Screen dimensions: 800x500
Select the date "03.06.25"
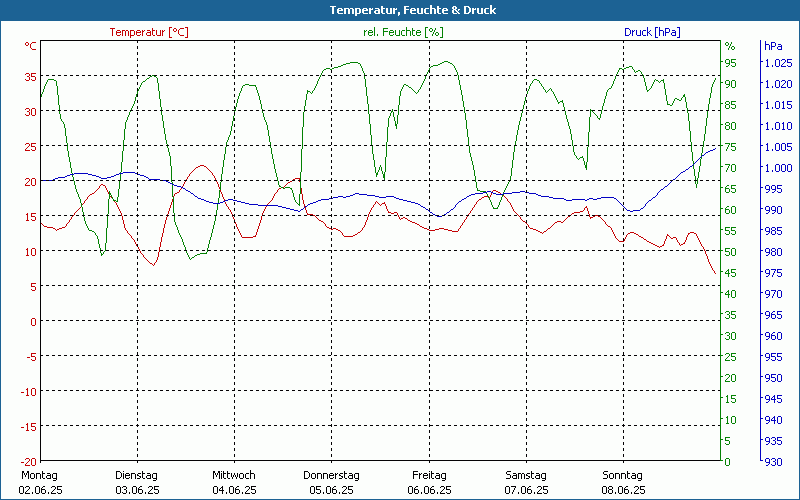coord(137,490)
